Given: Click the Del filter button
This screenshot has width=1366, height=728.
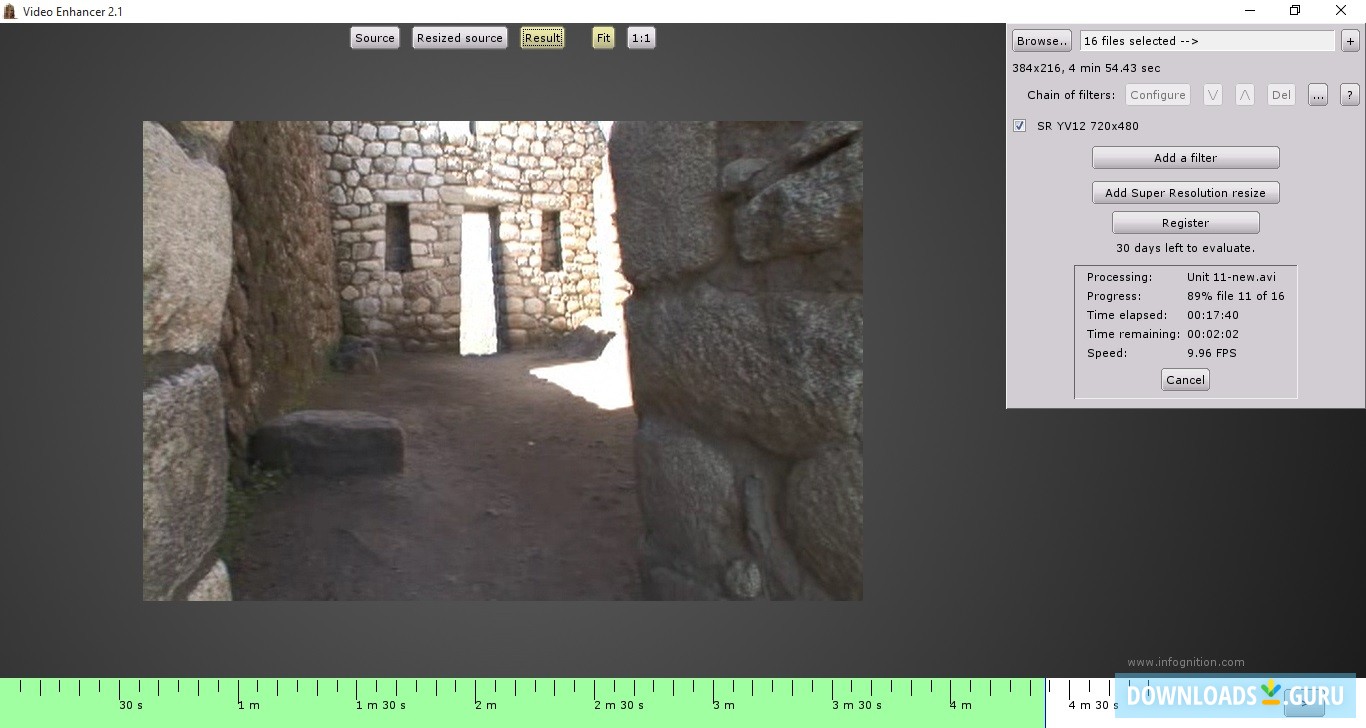Looking at the screenshot, I should pyautogui.click(x=1281, y=95).
